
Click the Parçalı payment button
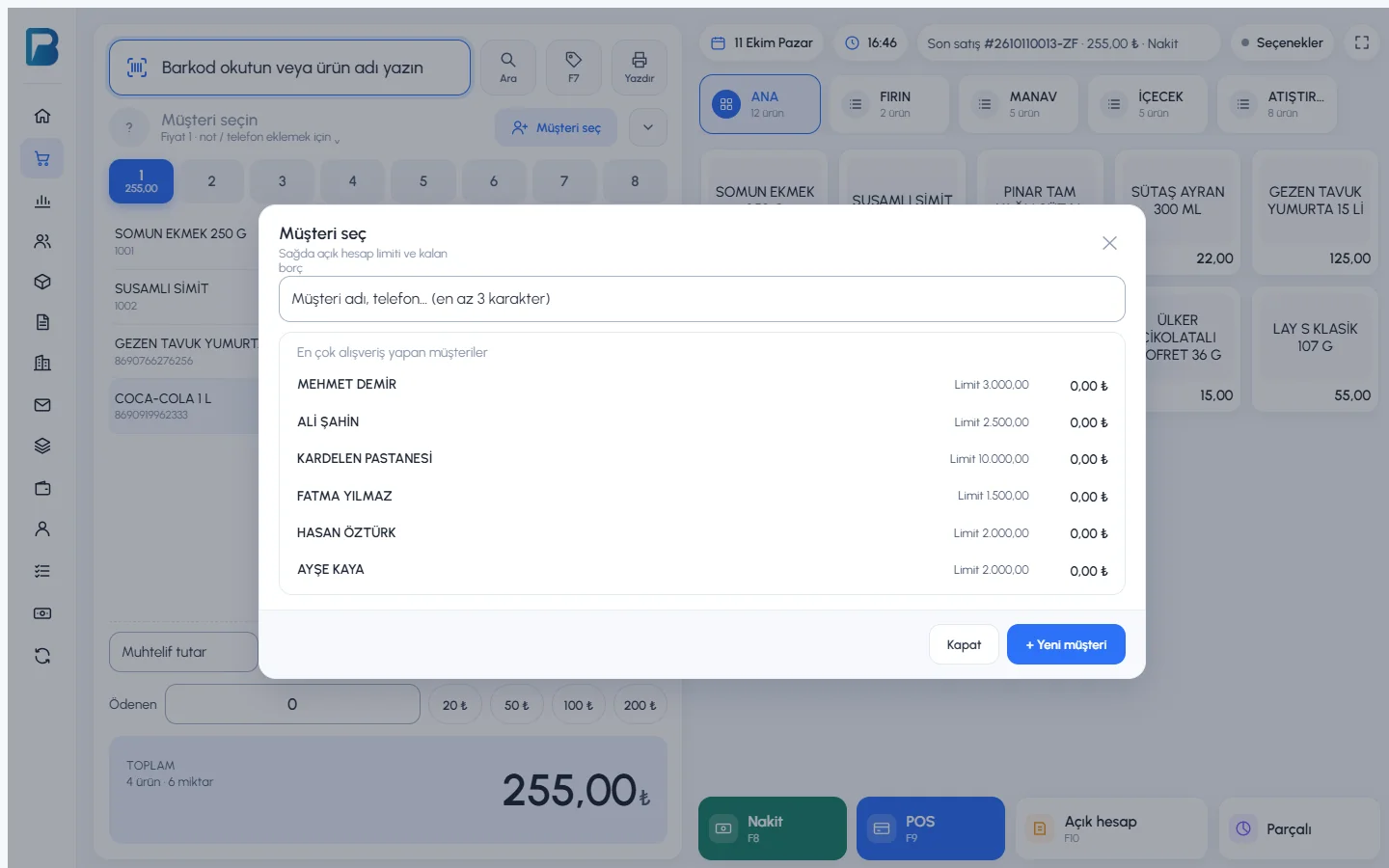[1299, 828]
